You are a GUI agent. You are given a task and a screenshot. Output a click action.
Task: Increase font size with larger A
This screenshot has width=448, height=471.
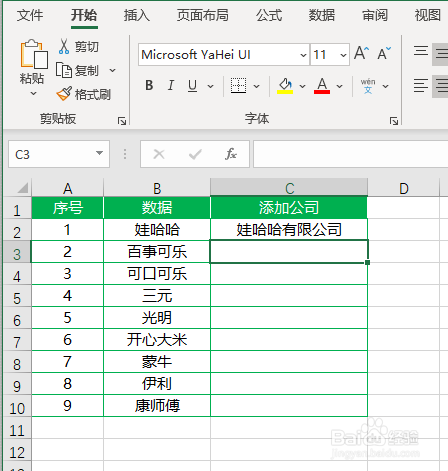[361, 53]
